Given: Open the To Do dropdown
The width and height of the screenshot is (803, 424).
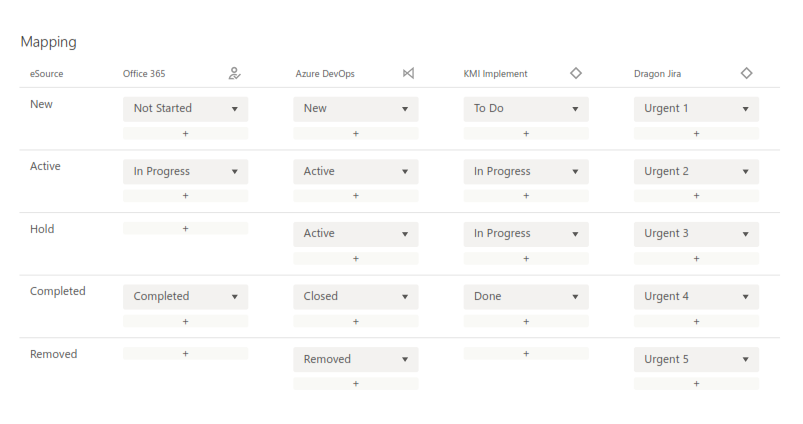Looking at the screenshot, I should pyautogui.click(x=526, y=108).
